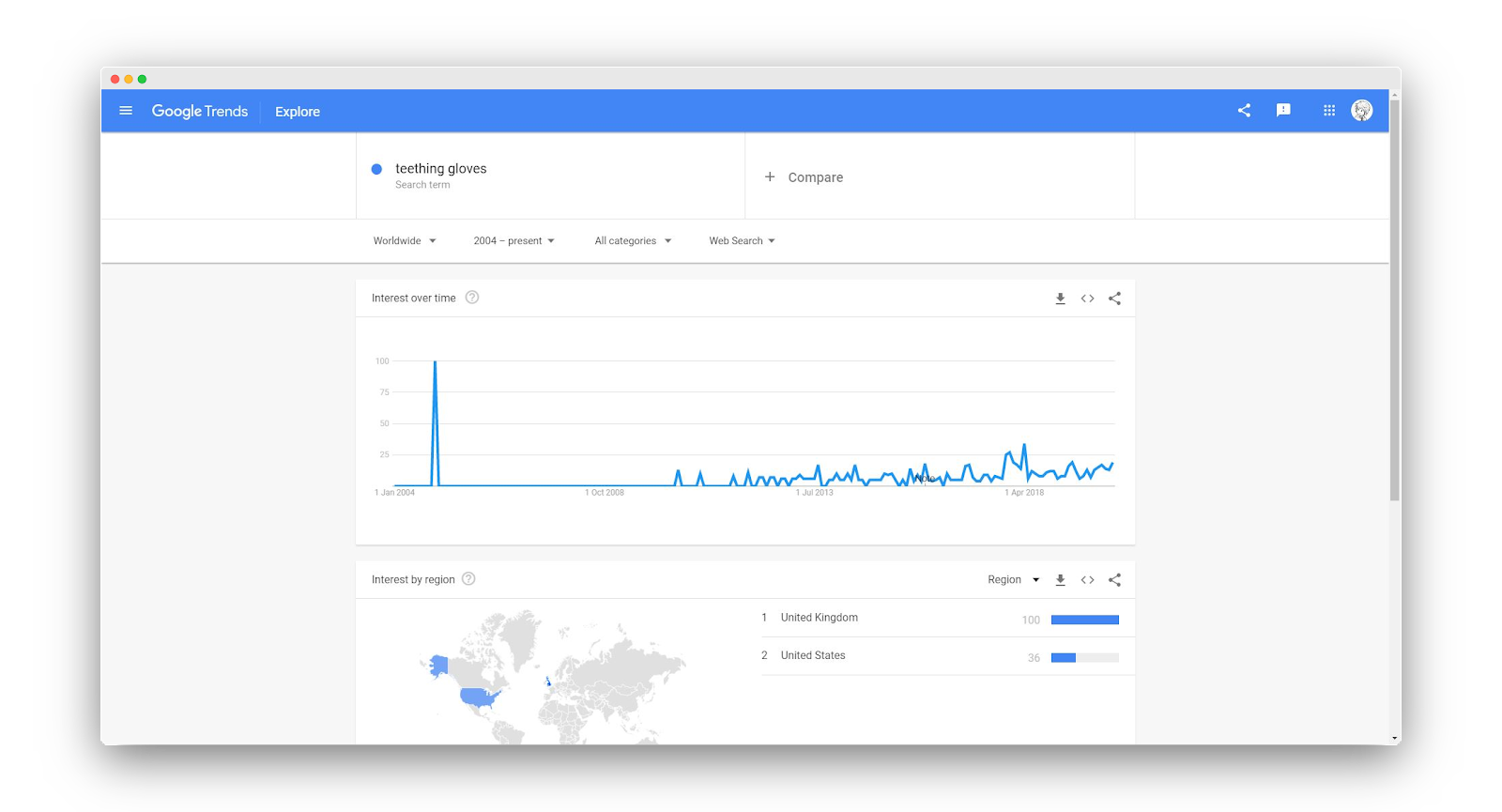
Task: Open the Web Search type dropdown
Action: coord(741,240)
